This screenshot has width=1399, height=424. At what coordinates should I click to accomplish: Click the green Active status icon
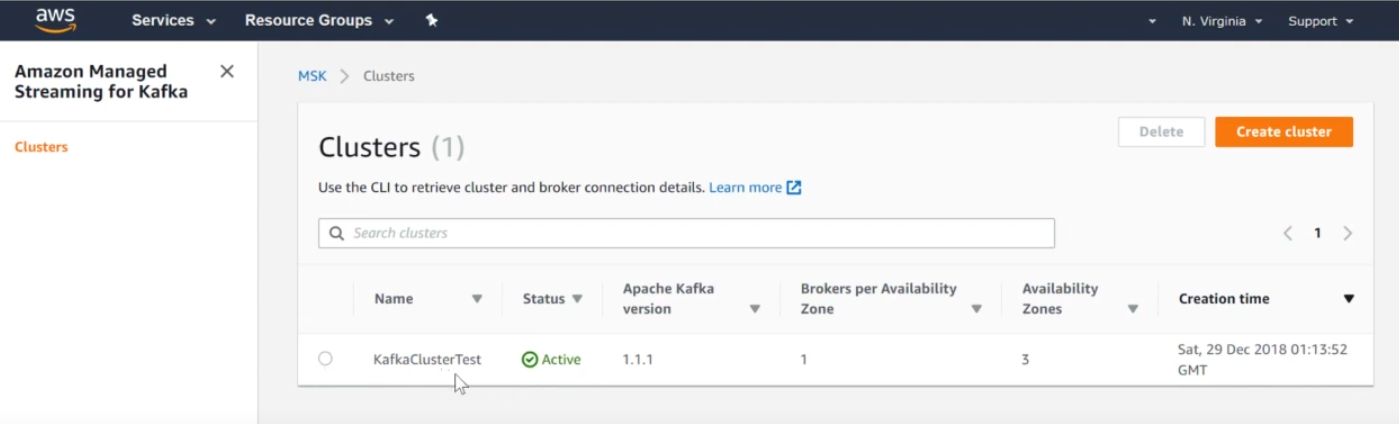530,359
